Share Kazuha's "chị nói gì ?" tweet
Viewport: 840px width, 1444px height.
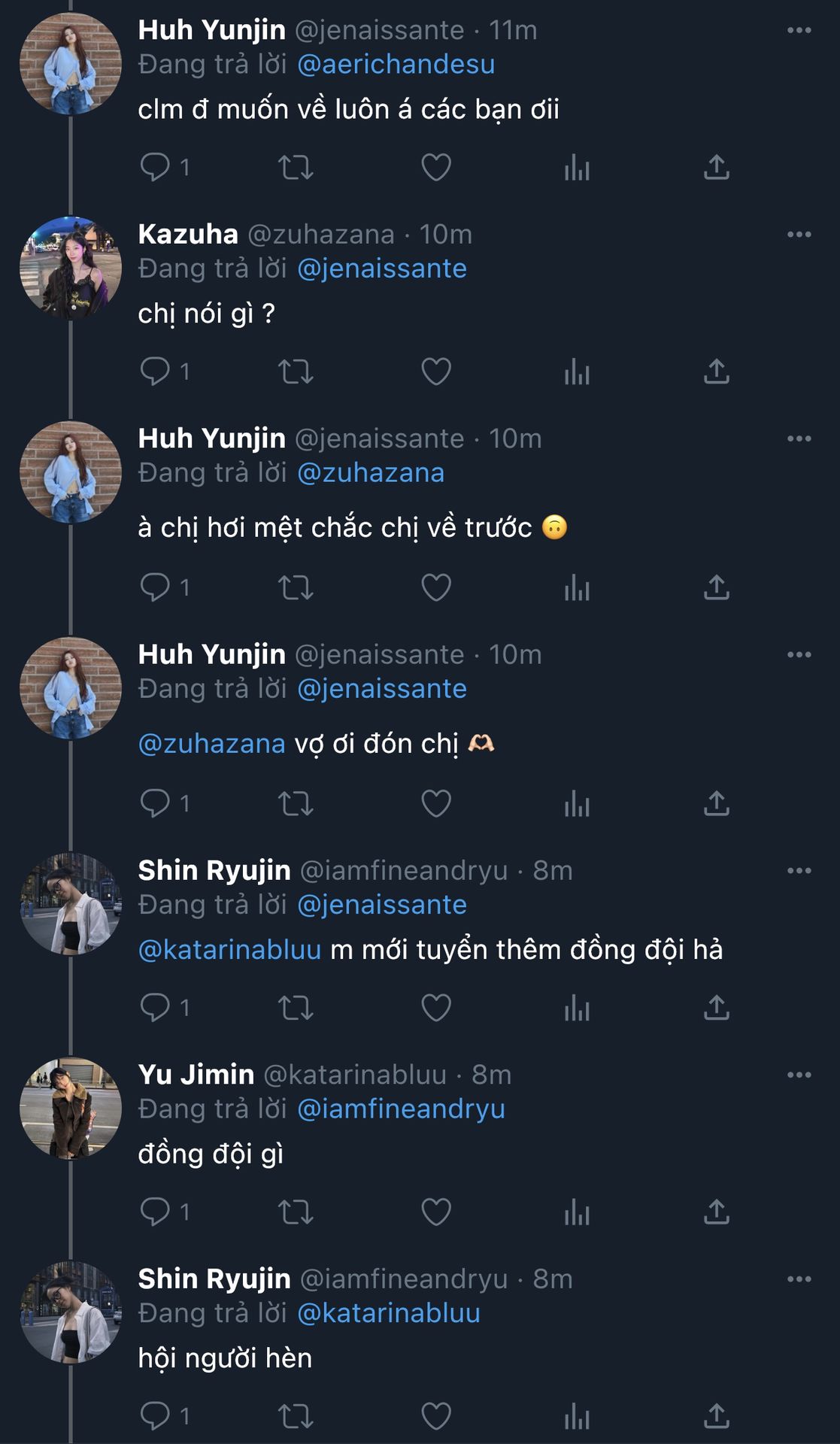point(716,372)
